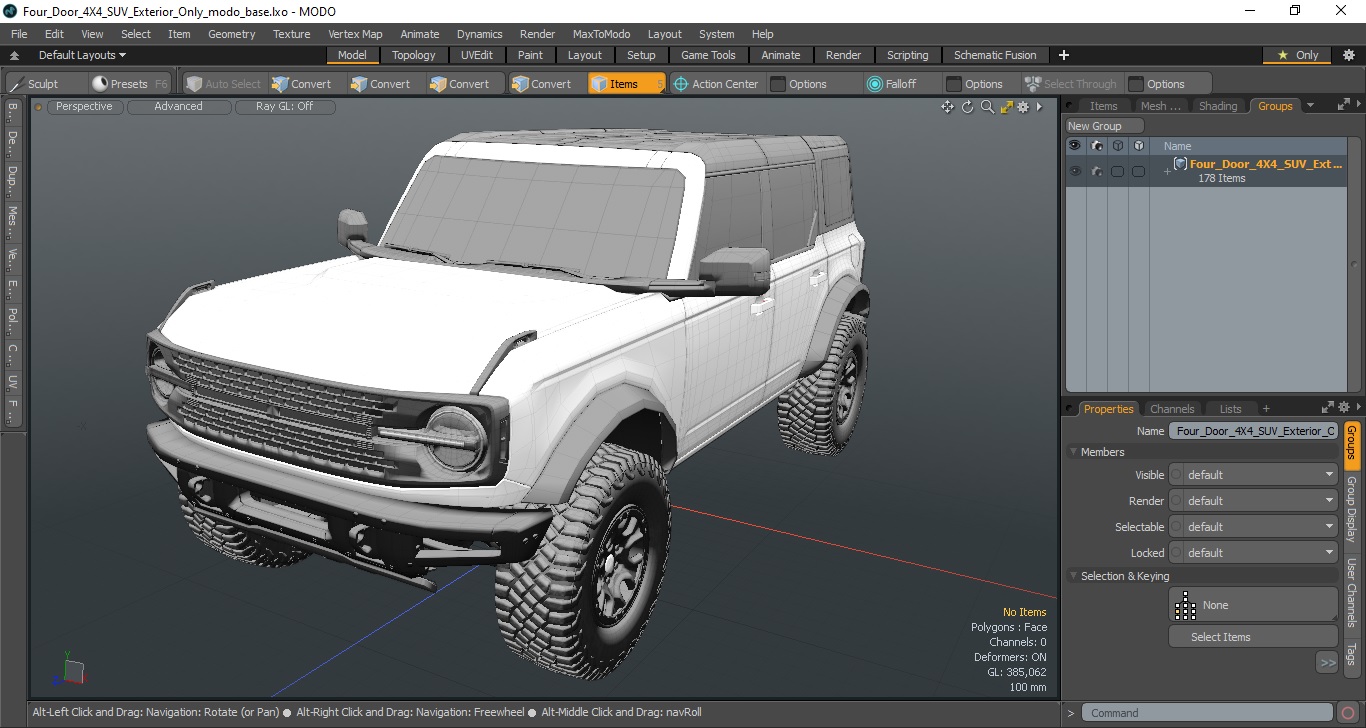The height and width of the screenshot is (728, 1366).
Task: Click the Auto Select button
Action: (223, 84)
